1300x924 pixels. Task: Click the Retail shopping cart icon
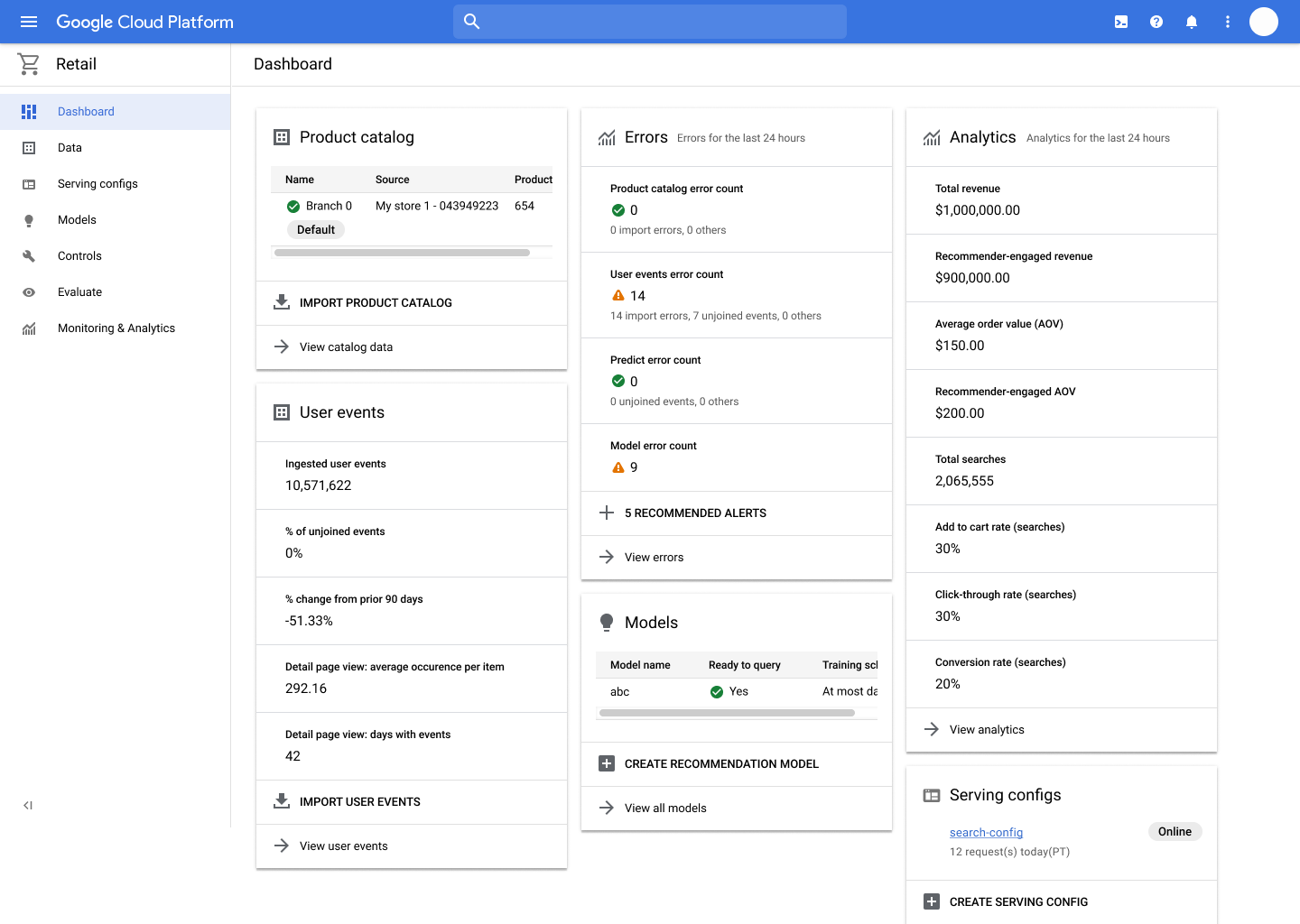click(29, 64)
